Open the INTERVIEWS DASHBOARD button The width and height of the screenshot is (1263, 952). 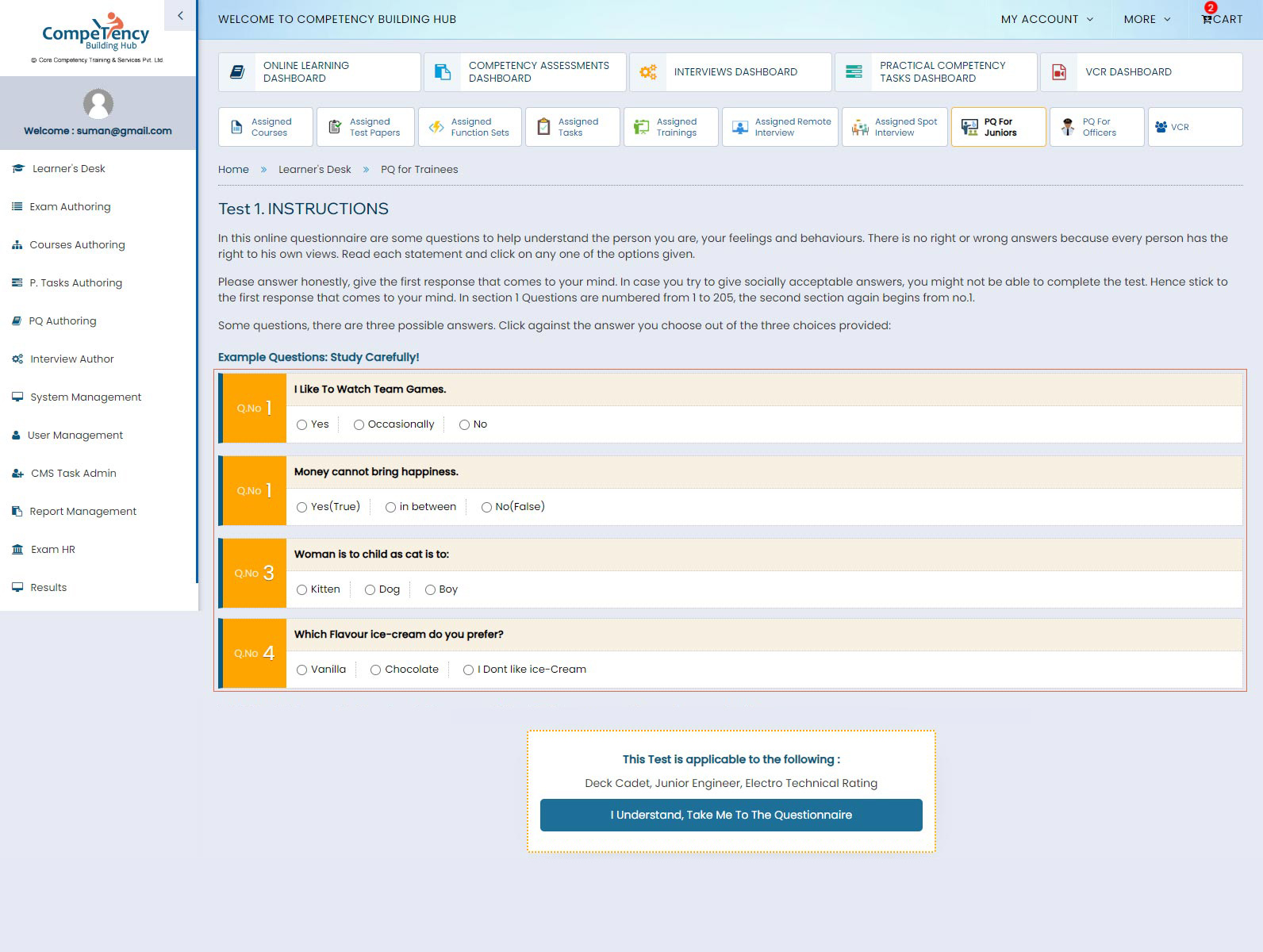(x=731, y=72)
